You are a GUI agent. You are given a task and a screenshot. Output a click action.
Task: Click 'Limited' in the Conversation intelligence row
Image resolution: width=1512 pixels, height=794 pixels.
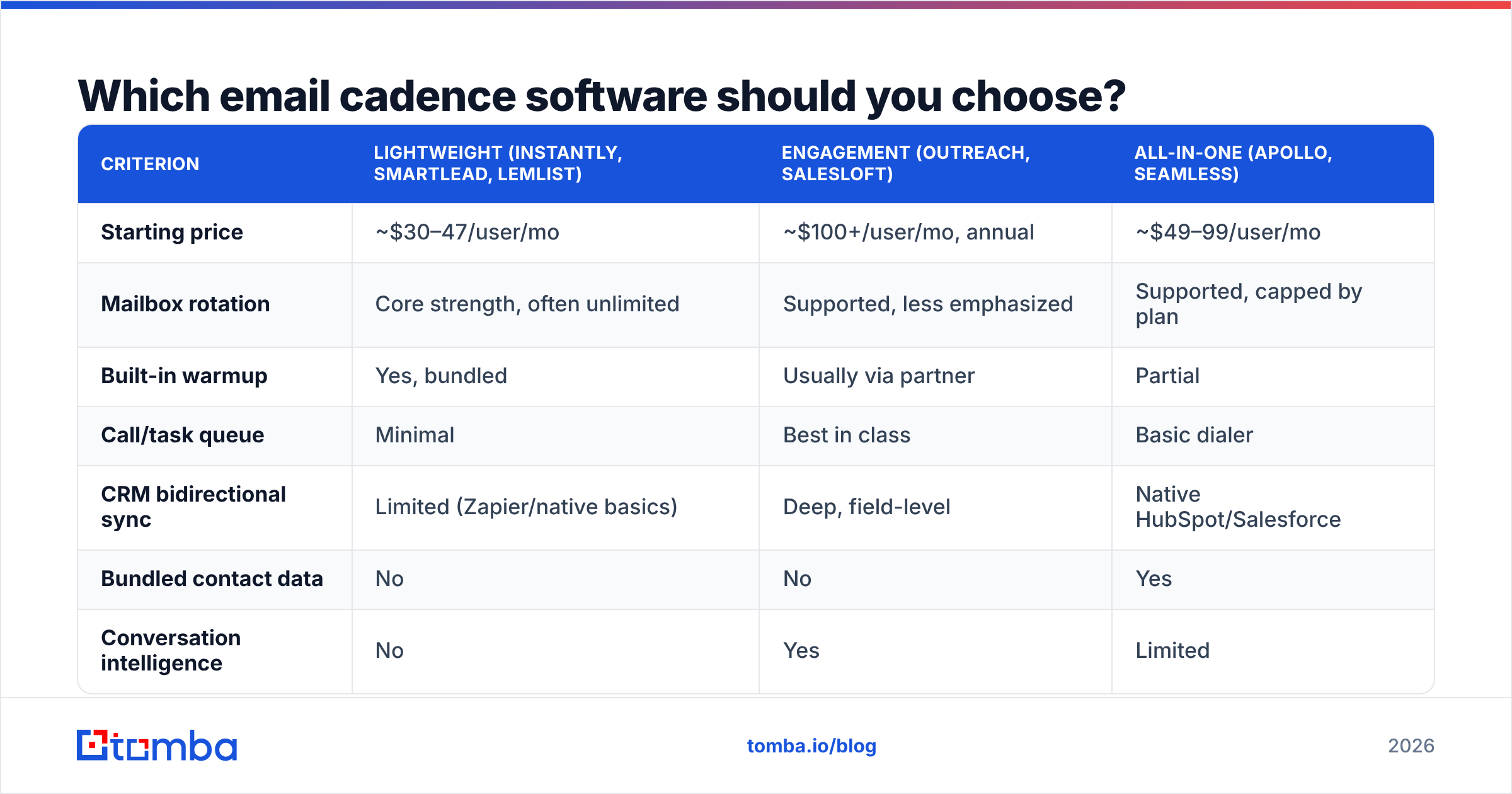click(x=1172, y=650)
